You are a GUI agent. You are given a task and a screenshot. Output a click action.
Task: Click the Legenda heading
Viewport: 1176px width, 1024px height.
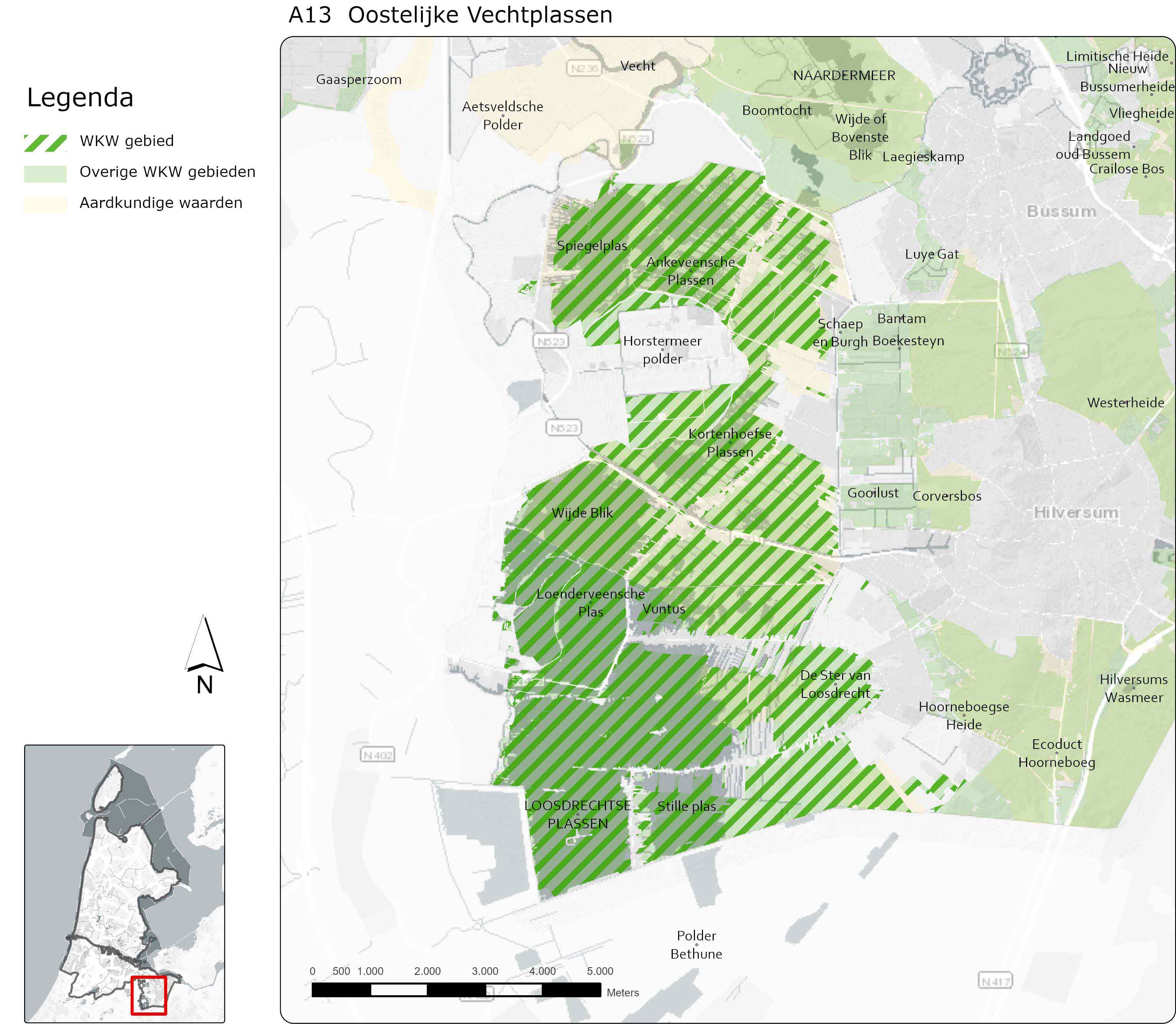click(x=80, y=97)
